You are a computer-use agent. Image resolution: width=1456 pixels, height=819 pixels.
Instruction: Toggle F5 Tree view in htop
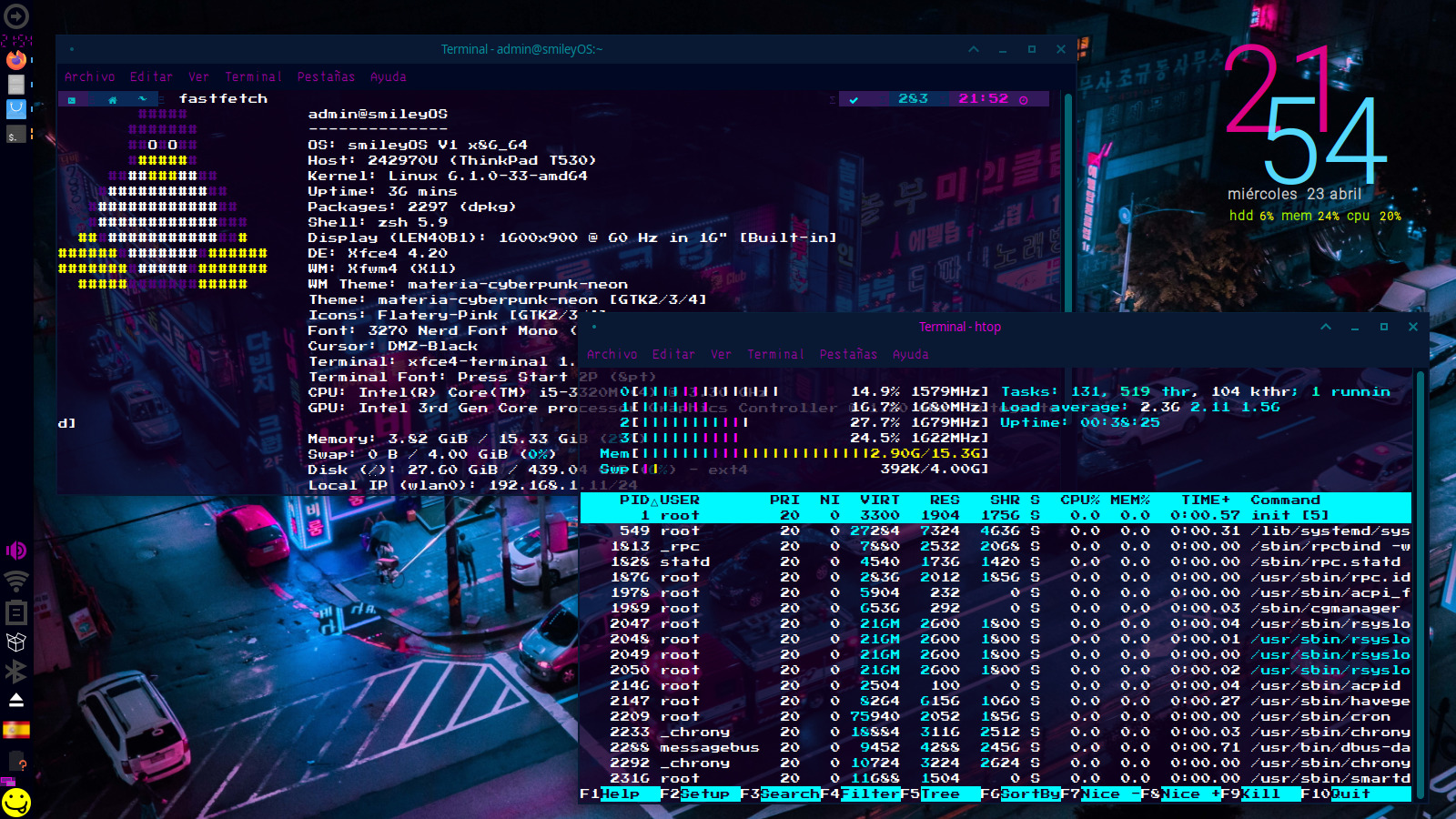click(940, 794)
